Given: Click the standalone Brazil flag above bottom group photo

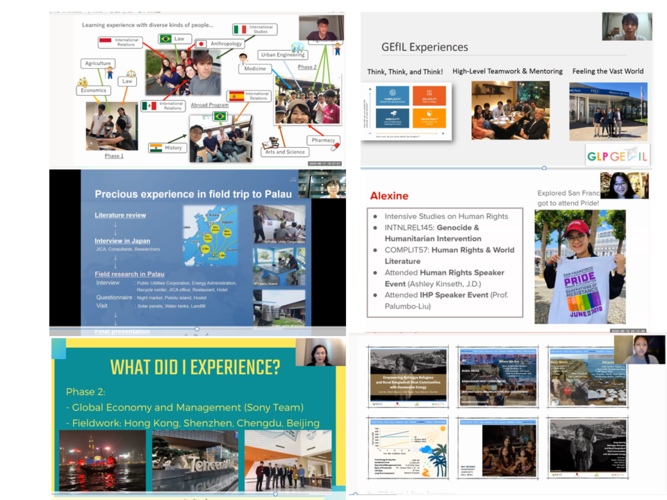Looking at the screenshot, I should pos(220,116).
